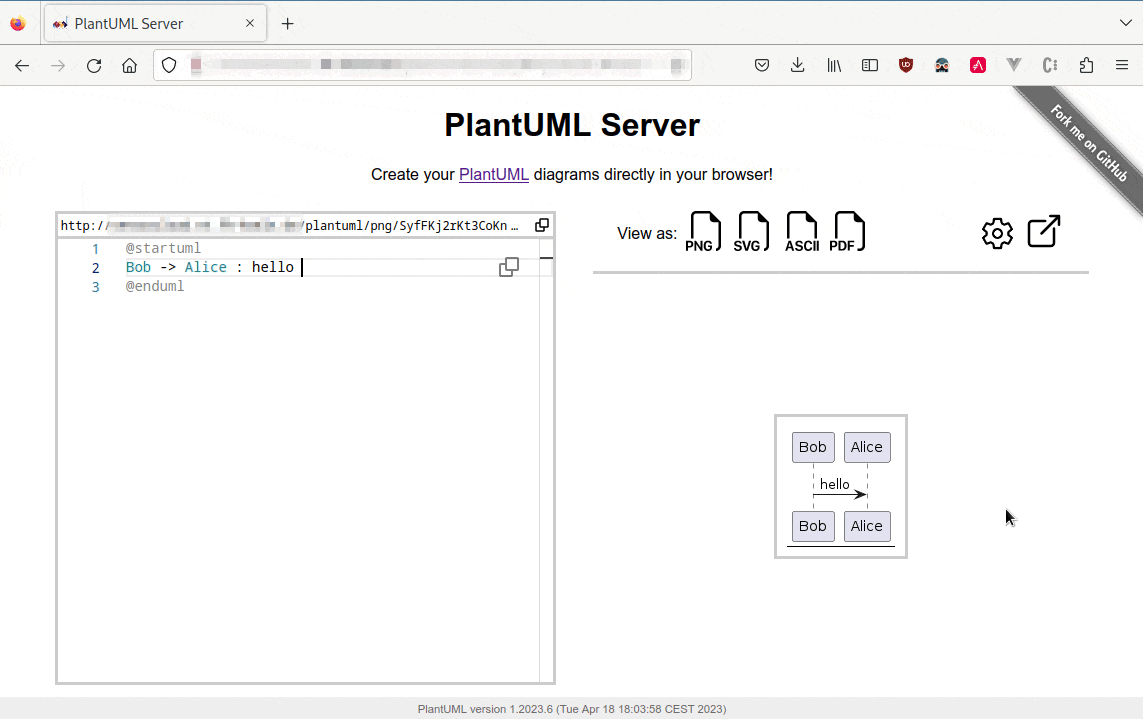Open the red A extension icon
Image resolution: width=1143 pixels, height=719 pixels.
point(978,66)
